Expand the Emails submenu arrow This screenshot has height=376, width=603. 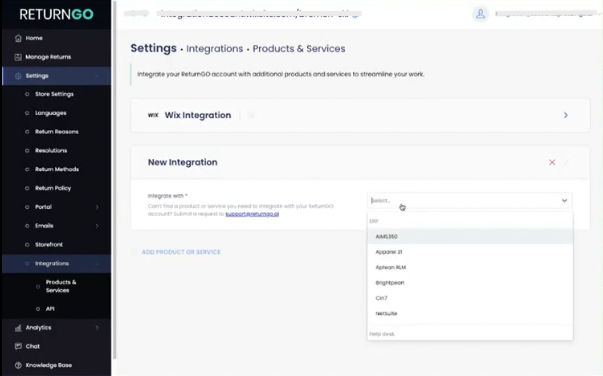(x=97, y=226)
